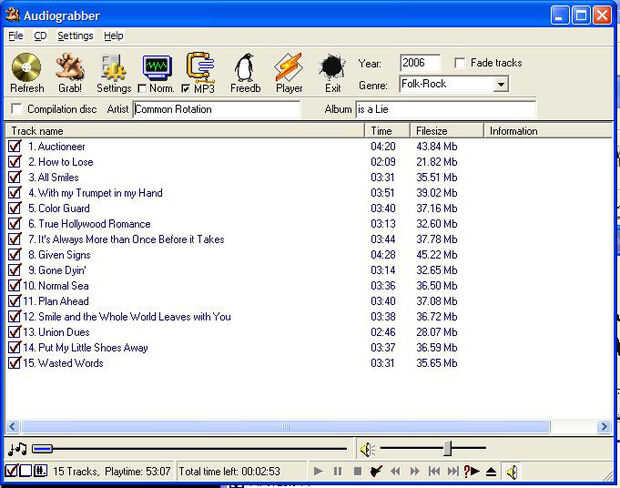
Task: Tick the Compilation disc checkbox
Action: pyautogui.click(x=16, y=109)
